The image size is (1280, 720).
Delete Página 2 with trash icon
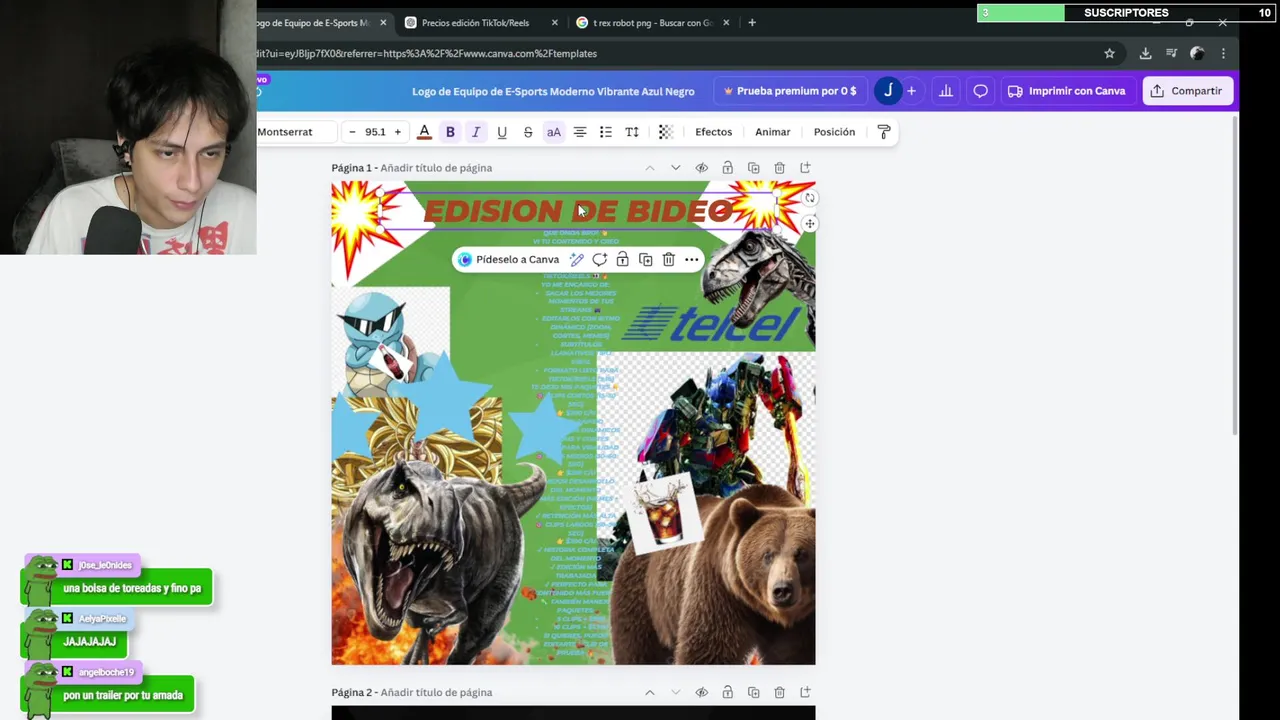click(x=780, y=692)
